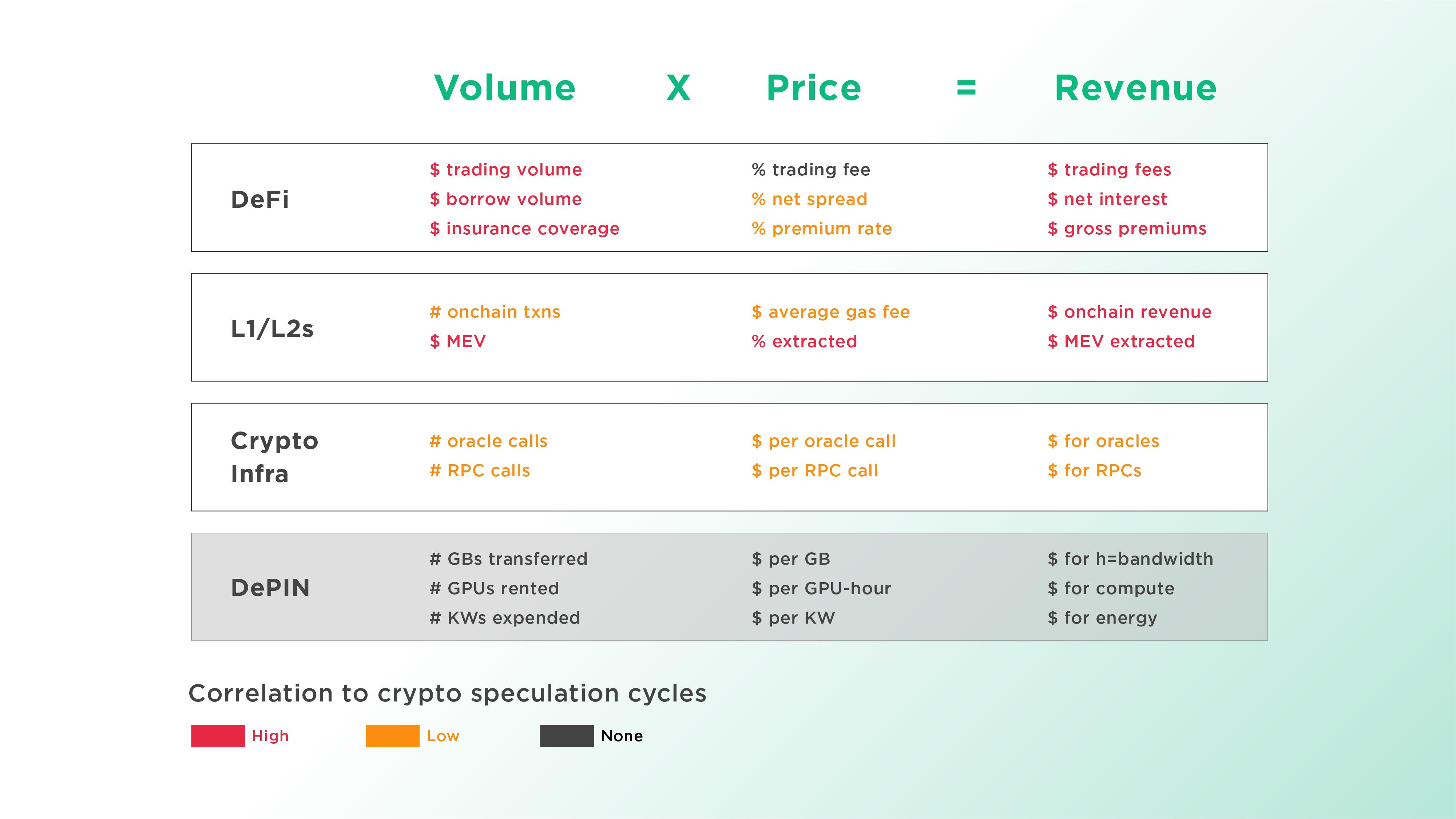
Task: Click the '$ trading volume' text
Action: click(x=506, y=170)
